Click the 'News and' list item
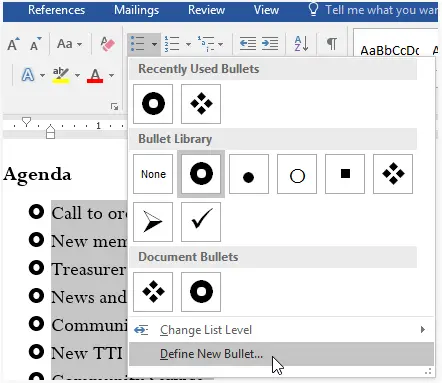Viewport: 442px width, 383px height. pyautogui.click(x=89, y=297)
